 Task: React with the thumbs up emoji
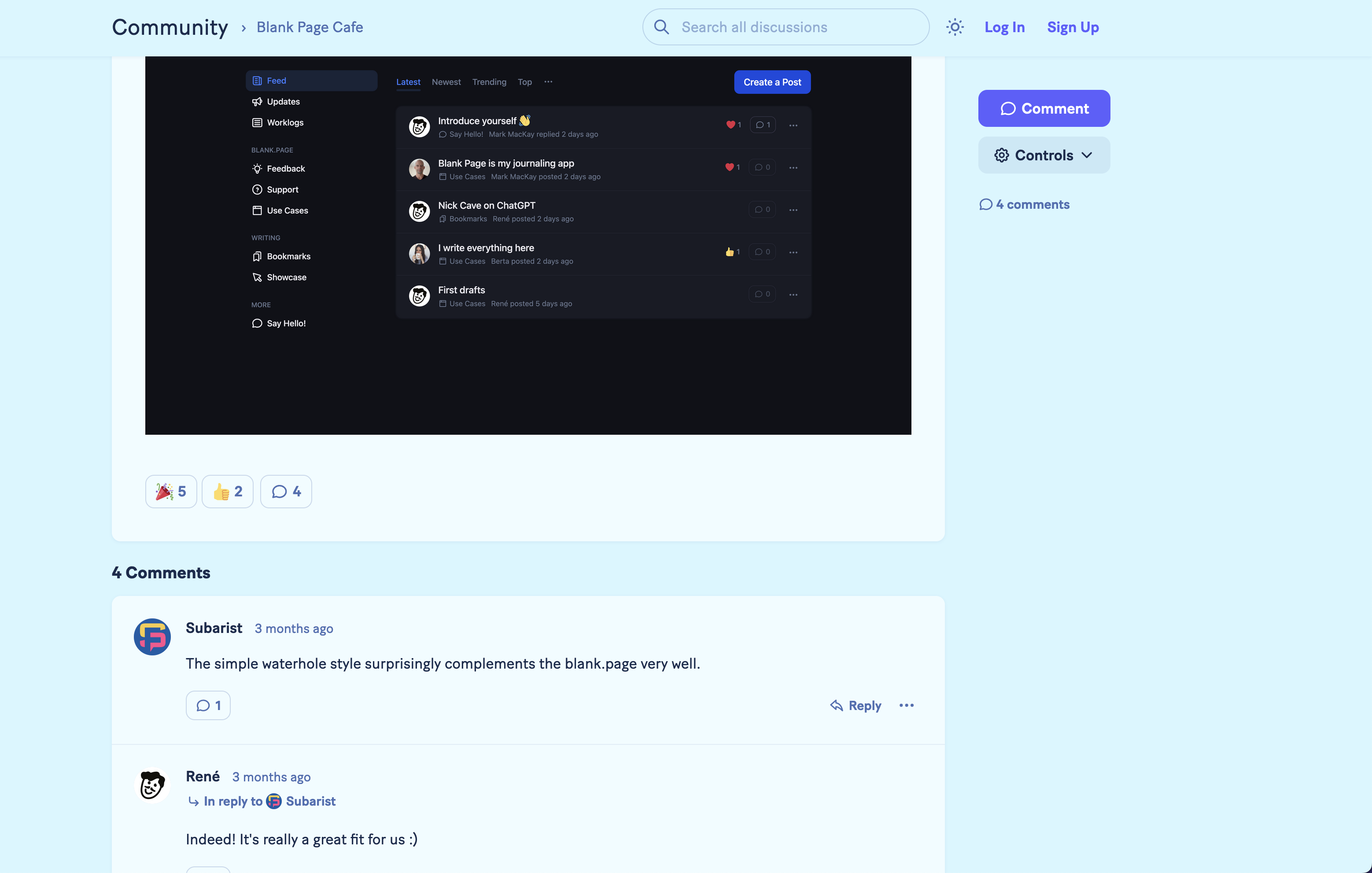pyautogui.click(x=227, y=491)
